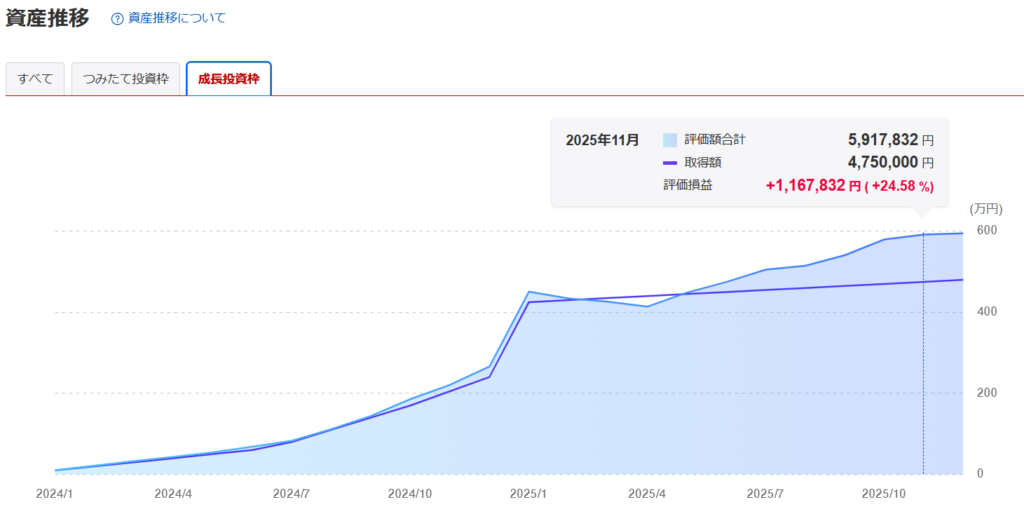Click the 2024/1 x-axis label
Viewport: 1024px width, 514px height.
click(55, 494)
